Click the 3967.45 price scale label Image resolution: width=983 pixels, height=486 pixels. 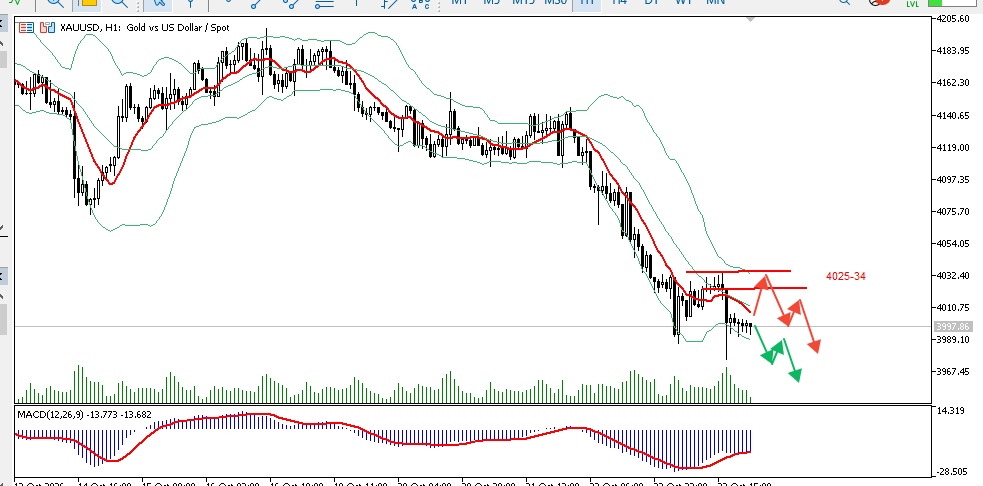(954, 371)
